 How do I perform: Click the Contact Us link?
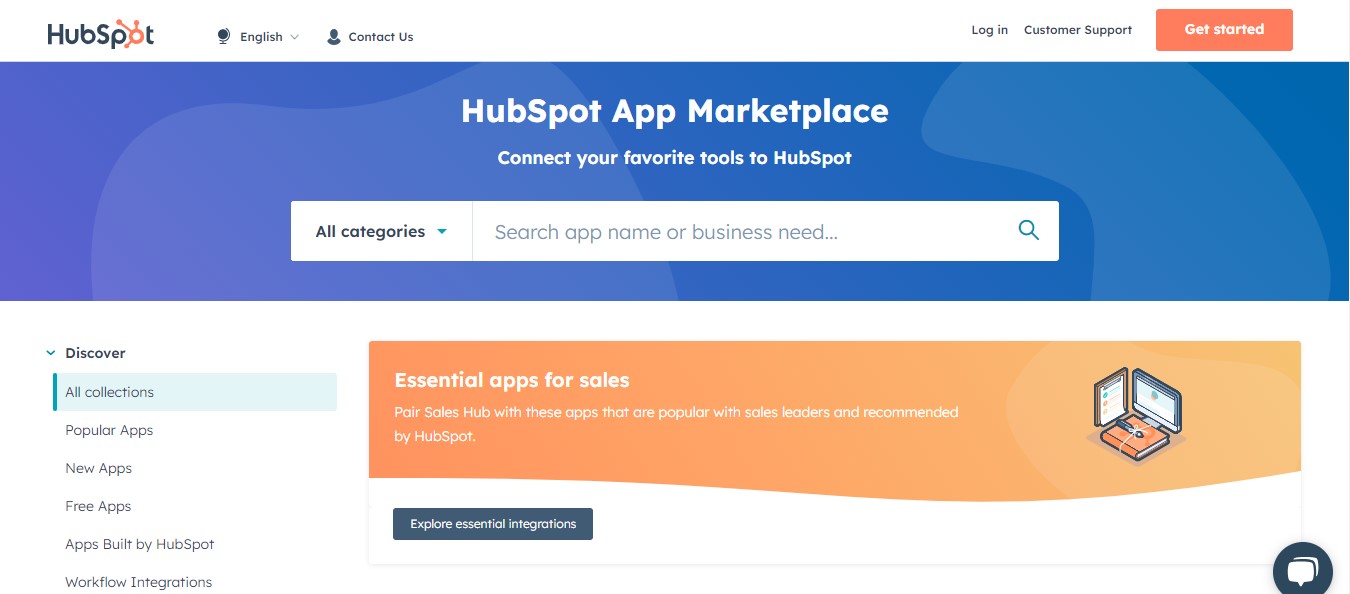[x=381, y=37]
